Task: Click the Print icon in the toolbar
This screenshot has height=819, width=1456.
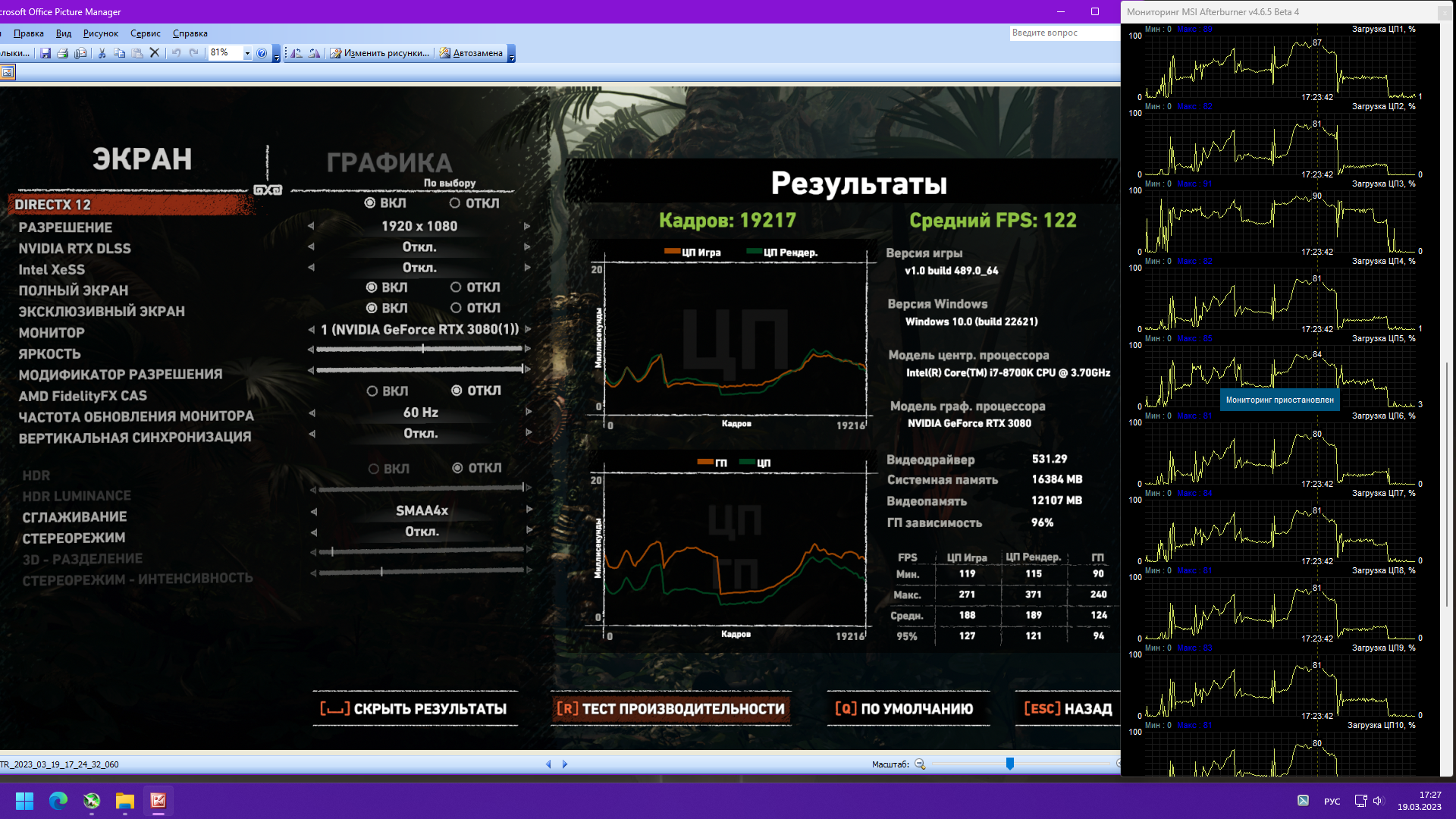Action: point(63,53)
